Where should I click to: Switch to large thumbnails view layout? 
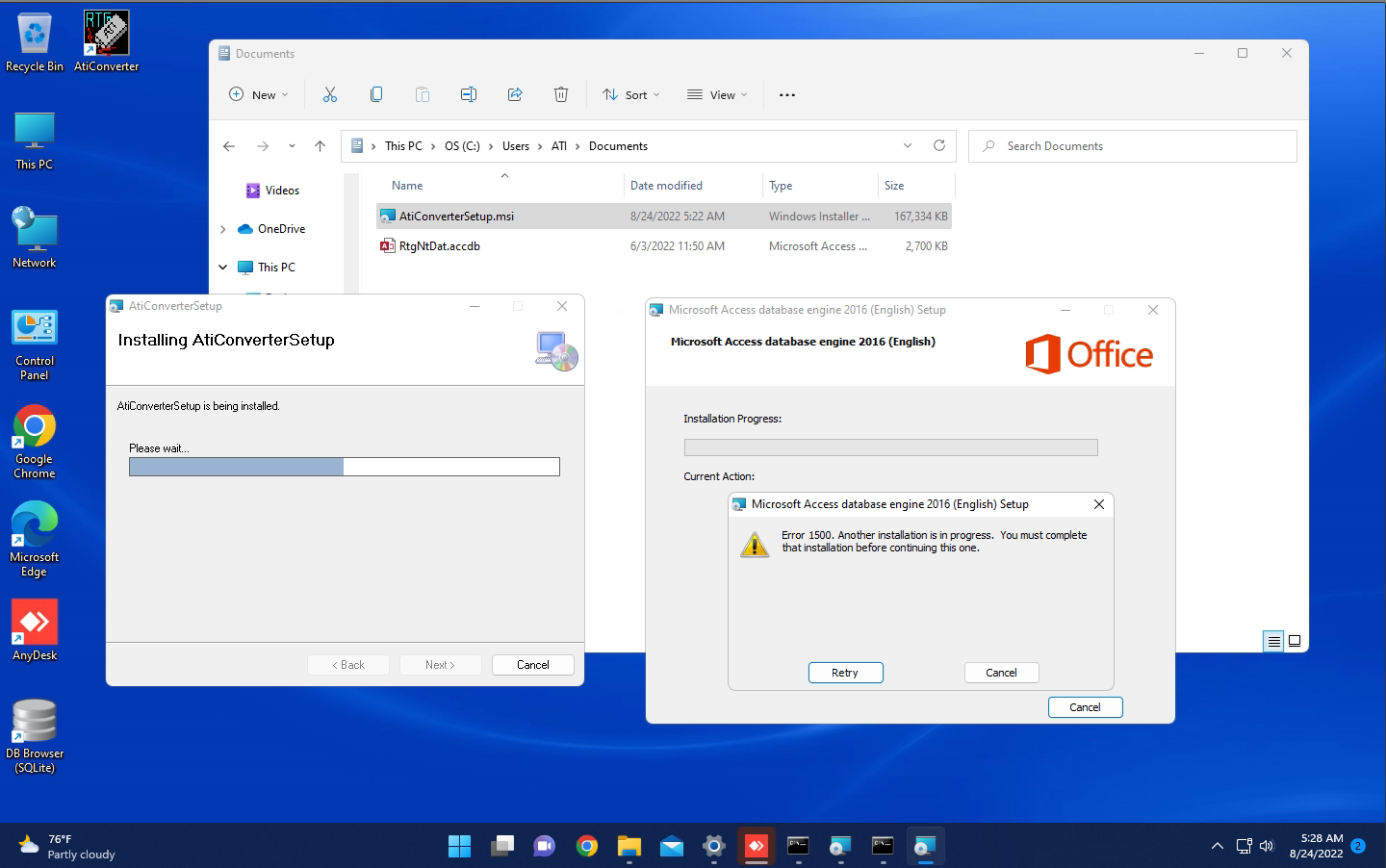pyautogui.click(x=1295, y=640)
